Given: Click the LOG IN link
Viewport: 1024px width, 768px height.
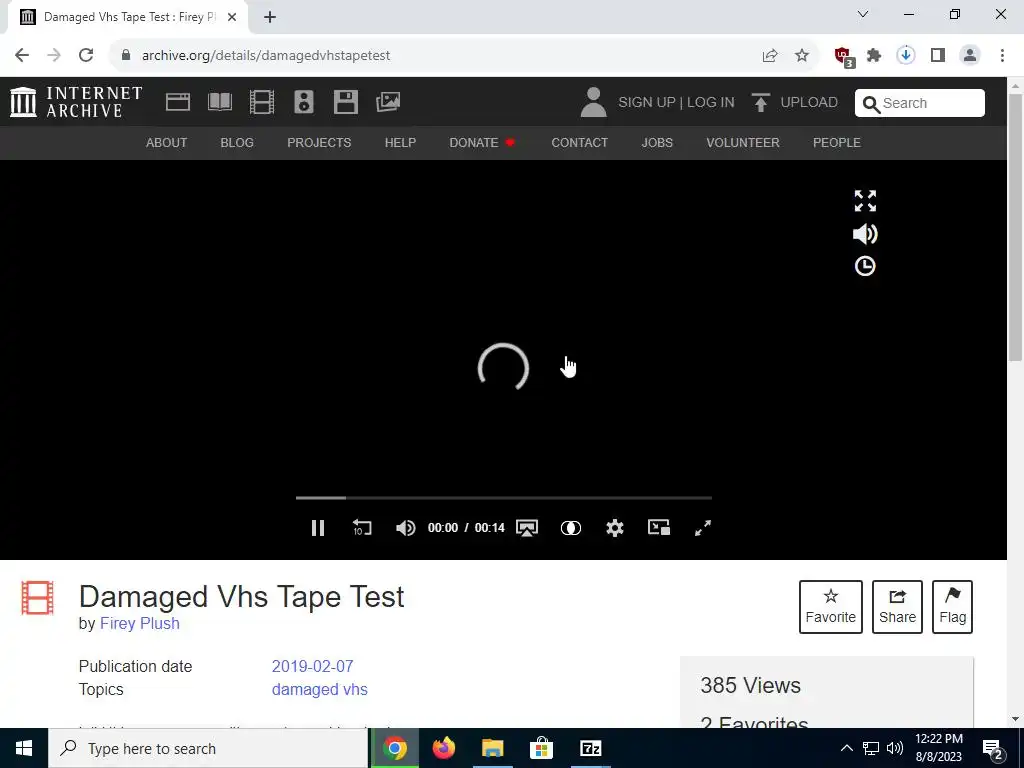Looking at the screenshot, I should [x=711, y=103].
